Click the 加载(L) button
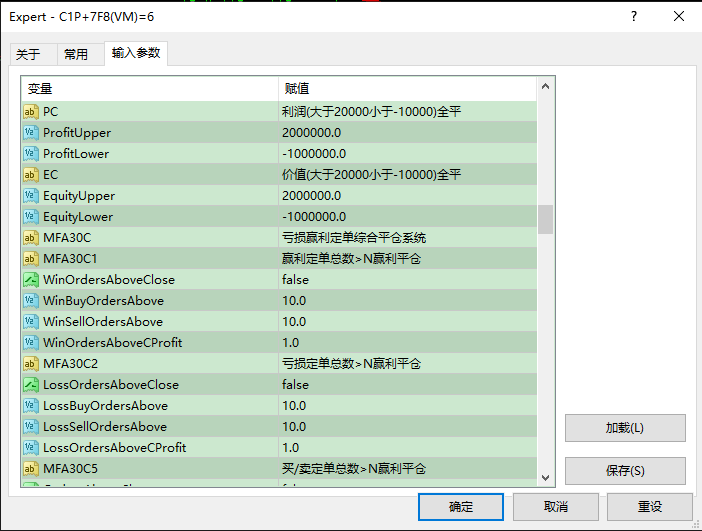Screen dimensions: 702x531 click(x=625, y=428)
